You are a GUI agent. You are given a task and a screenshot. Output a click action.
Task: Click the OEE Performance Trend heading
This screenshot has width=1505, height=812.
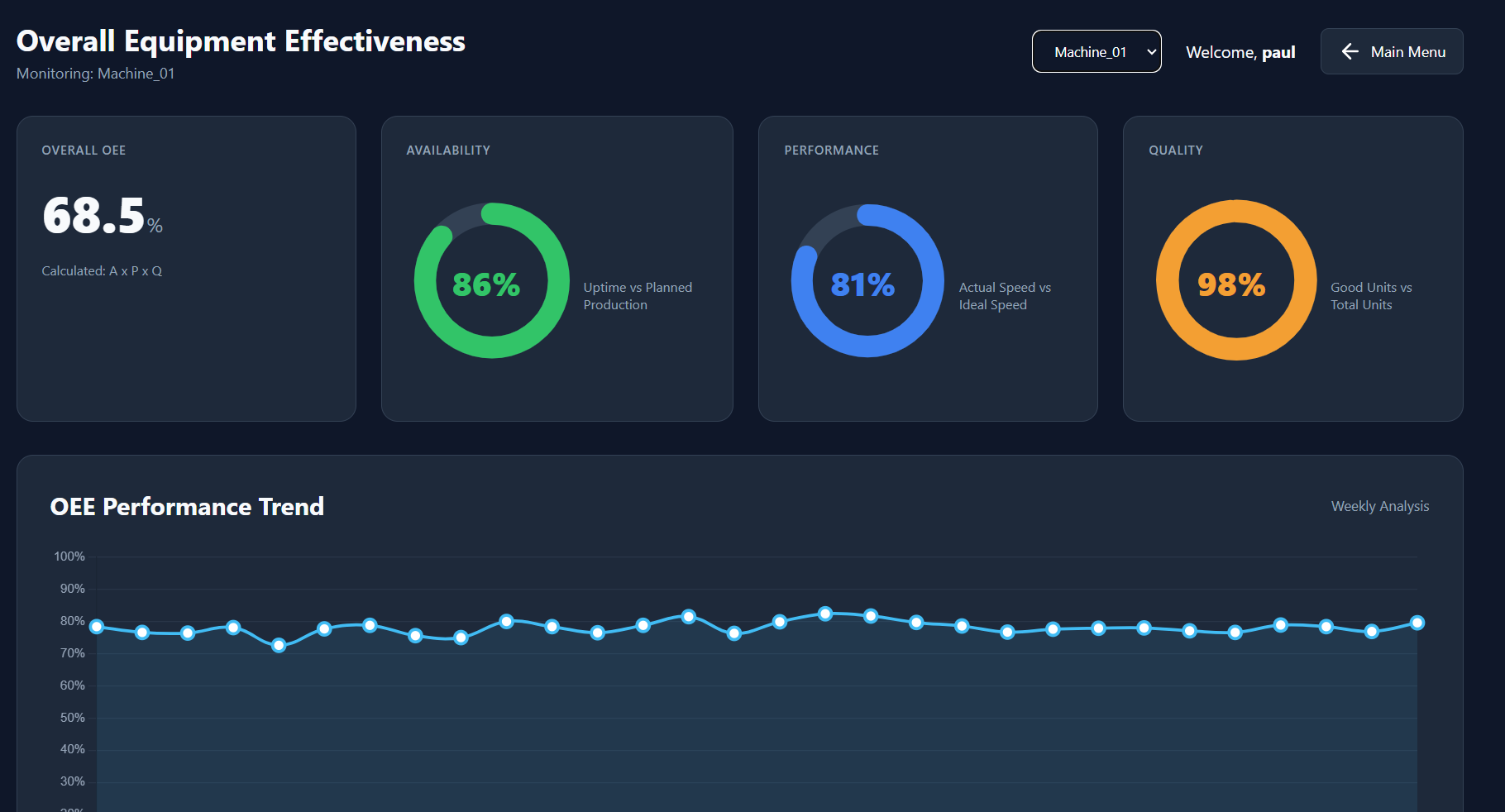187,507
